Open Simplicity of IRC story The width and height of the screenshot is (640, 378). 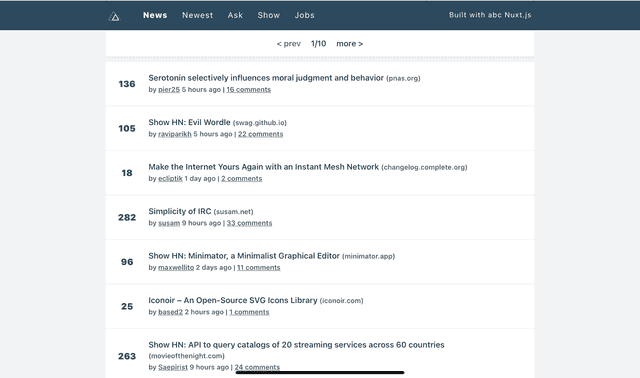tap(180, 211)
